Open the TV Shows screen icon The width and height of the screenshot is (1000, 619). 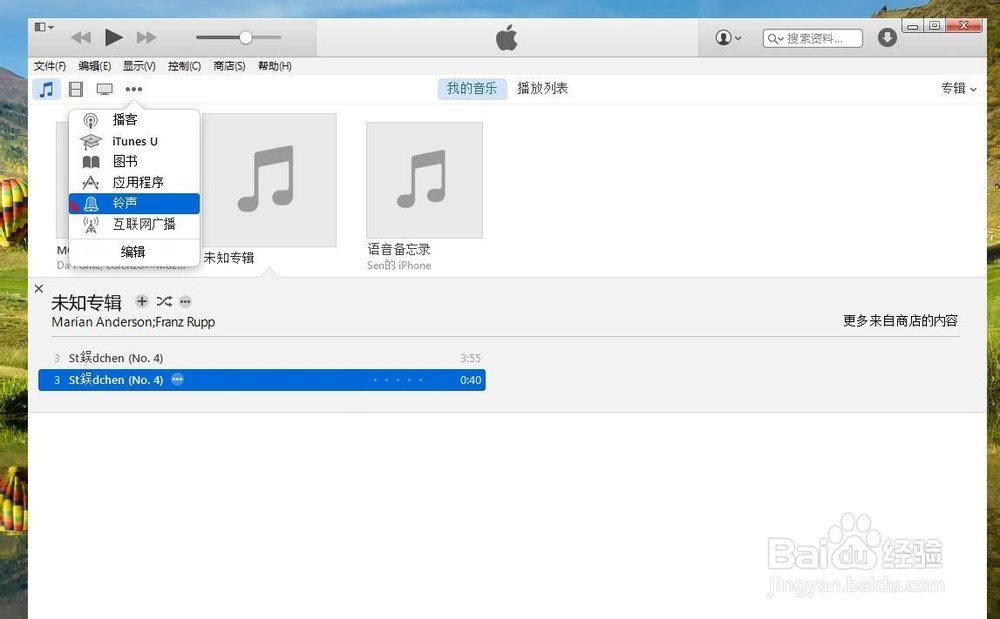105,89
